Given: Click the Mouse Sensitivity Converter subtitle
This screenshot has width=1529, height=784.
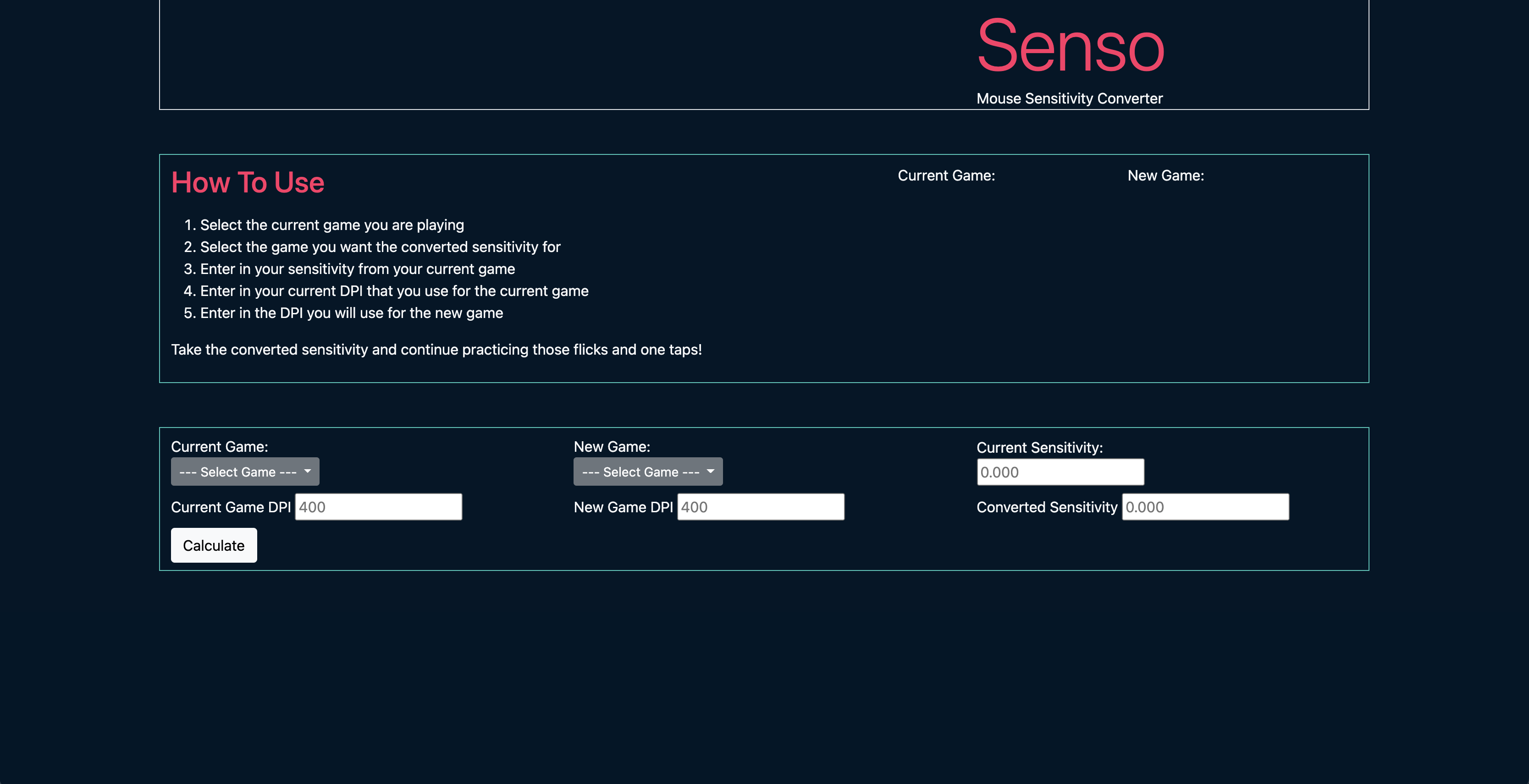Looking at the screenshot, I should point(1069,99).
